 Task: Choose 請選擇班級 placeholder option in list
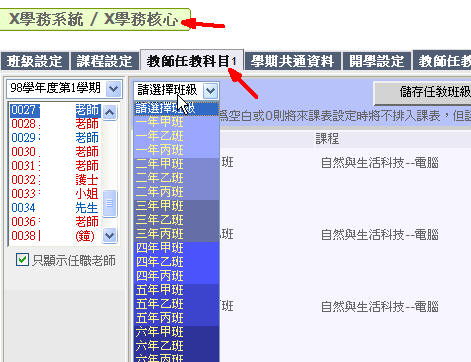(176, 109)
